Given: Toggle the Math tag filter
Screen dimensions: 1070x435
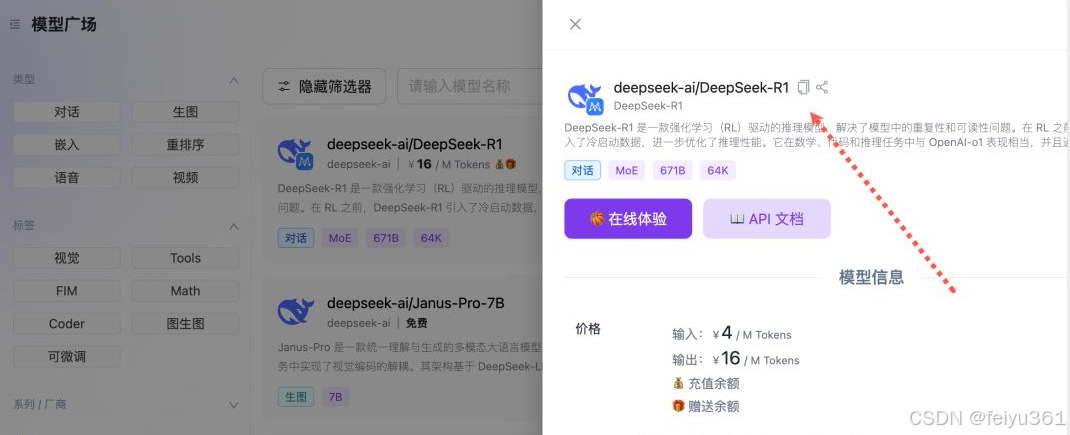Looking at the screenshot, I should [186, 291].
